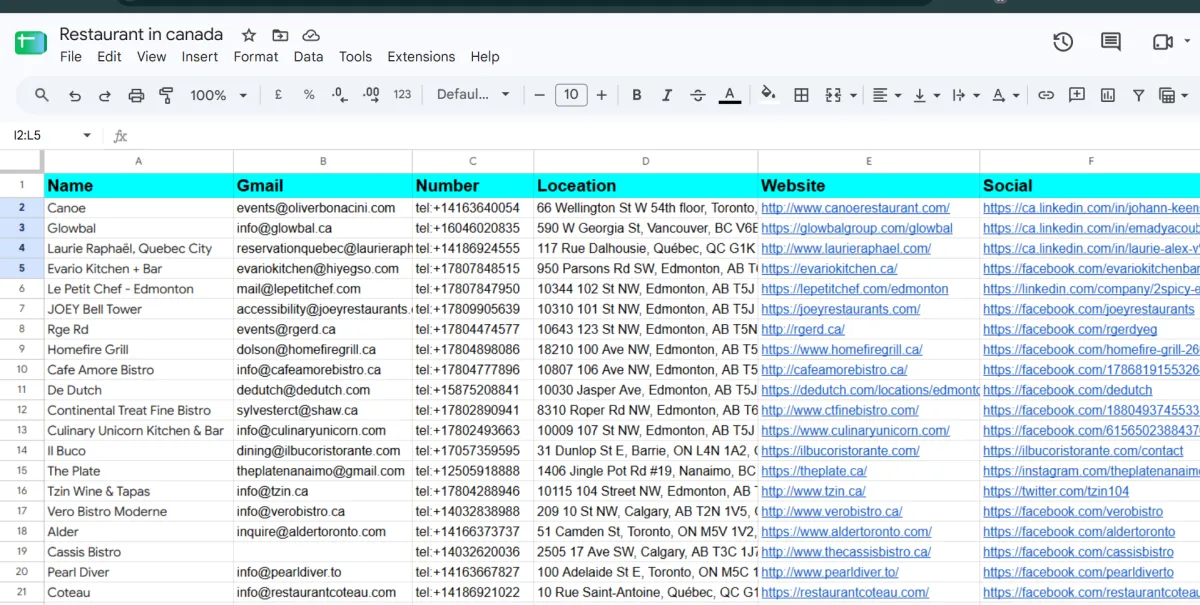The image size is (1200, 605).
Task: Open the View menu
Action: [151, 57]
